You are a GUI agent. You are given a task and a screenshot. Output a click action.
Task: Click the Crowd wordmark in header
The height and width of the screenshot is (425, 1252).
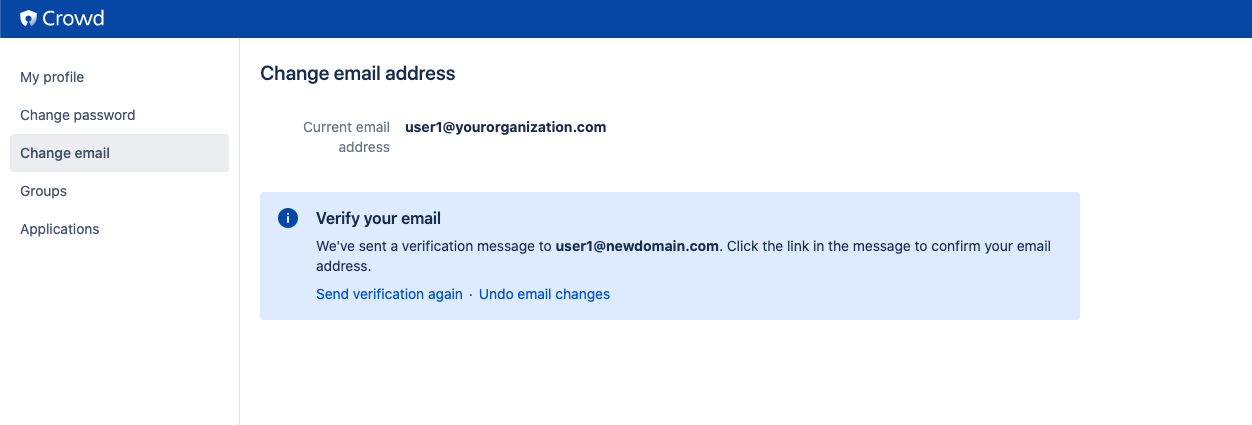[x=73, y=19]
